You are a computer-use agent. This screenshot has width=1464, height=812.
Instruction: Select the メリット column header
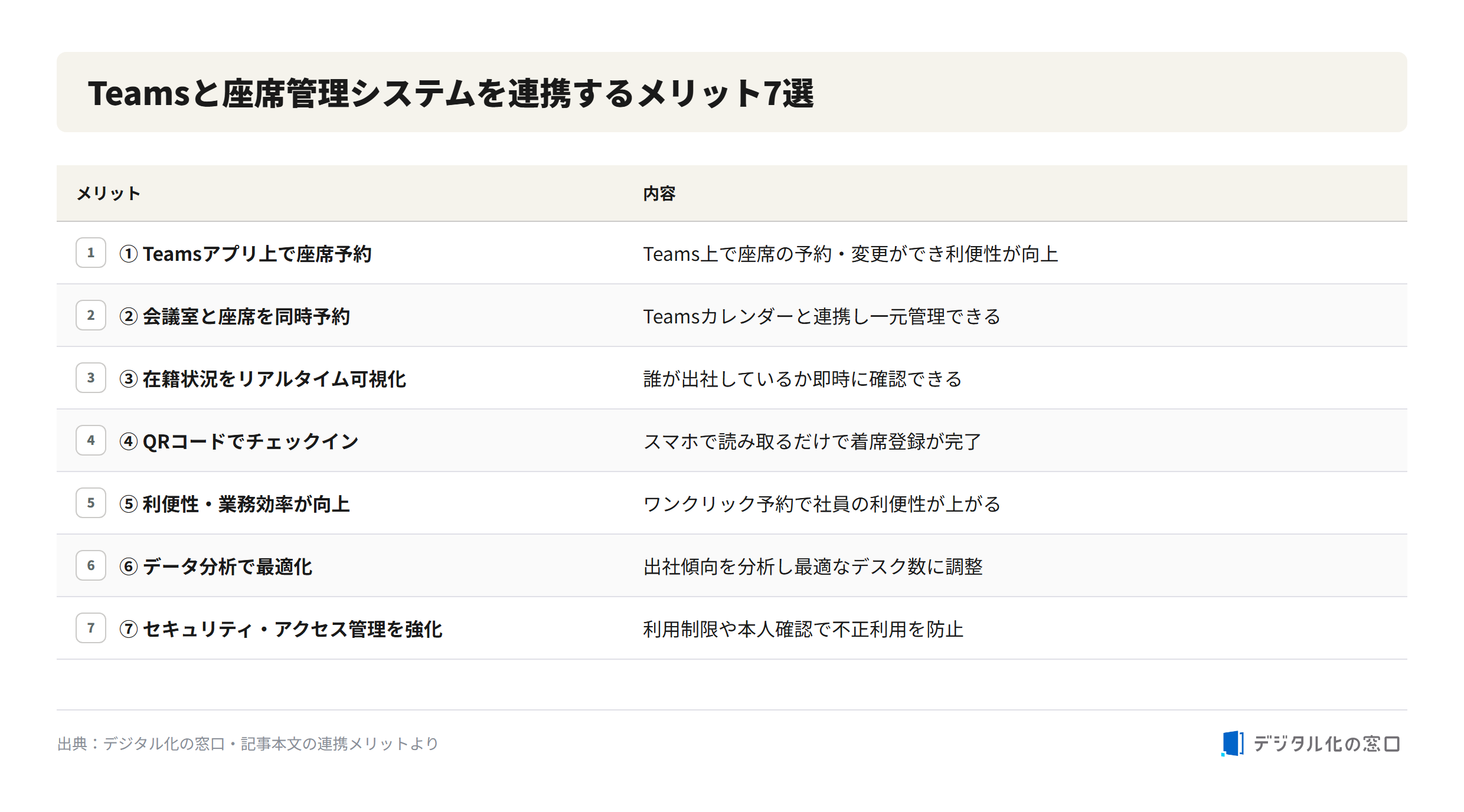(109, 194)
